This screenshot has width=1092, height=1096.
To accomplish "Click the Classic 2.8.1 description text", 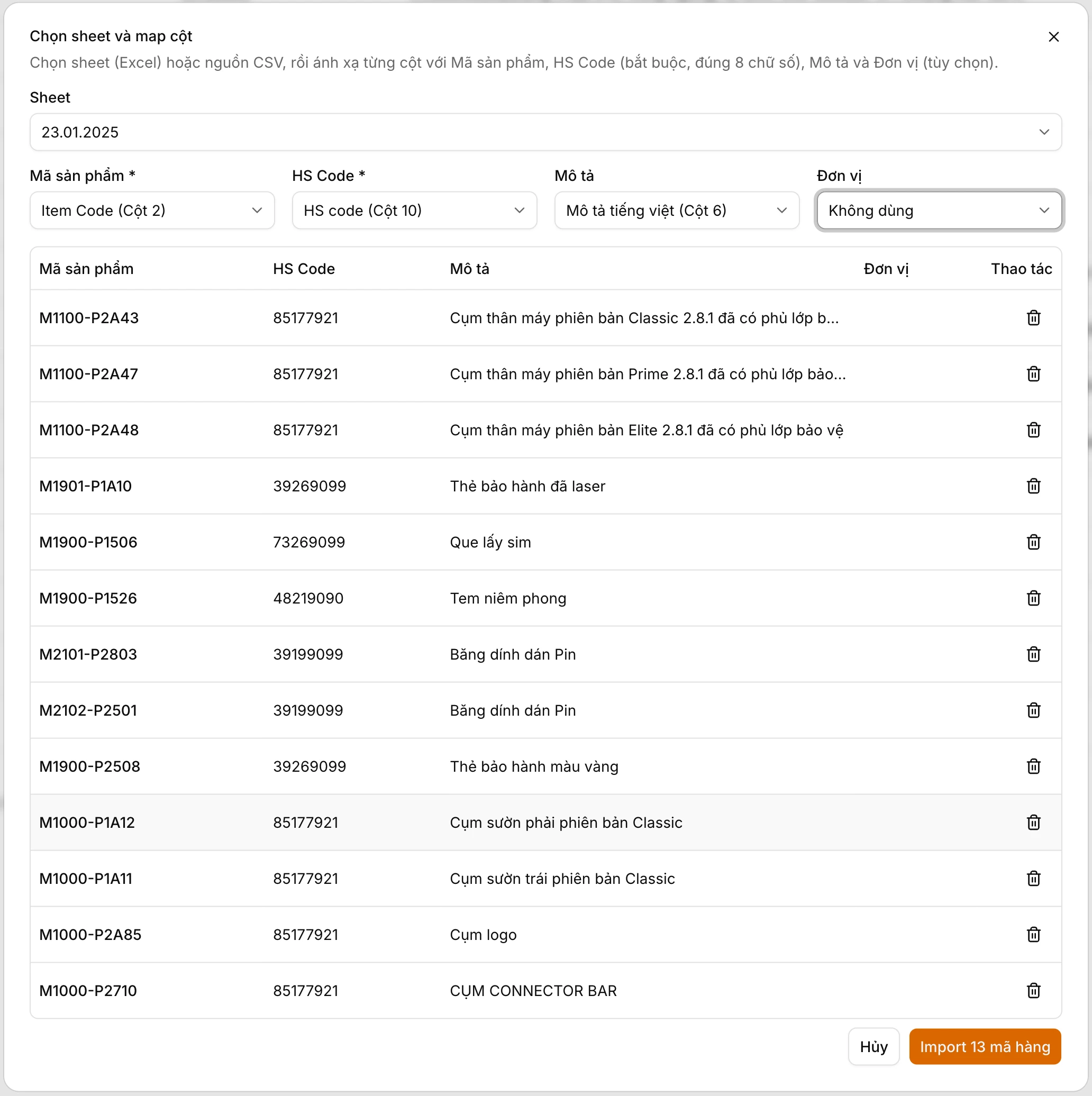I will (644, 318).
